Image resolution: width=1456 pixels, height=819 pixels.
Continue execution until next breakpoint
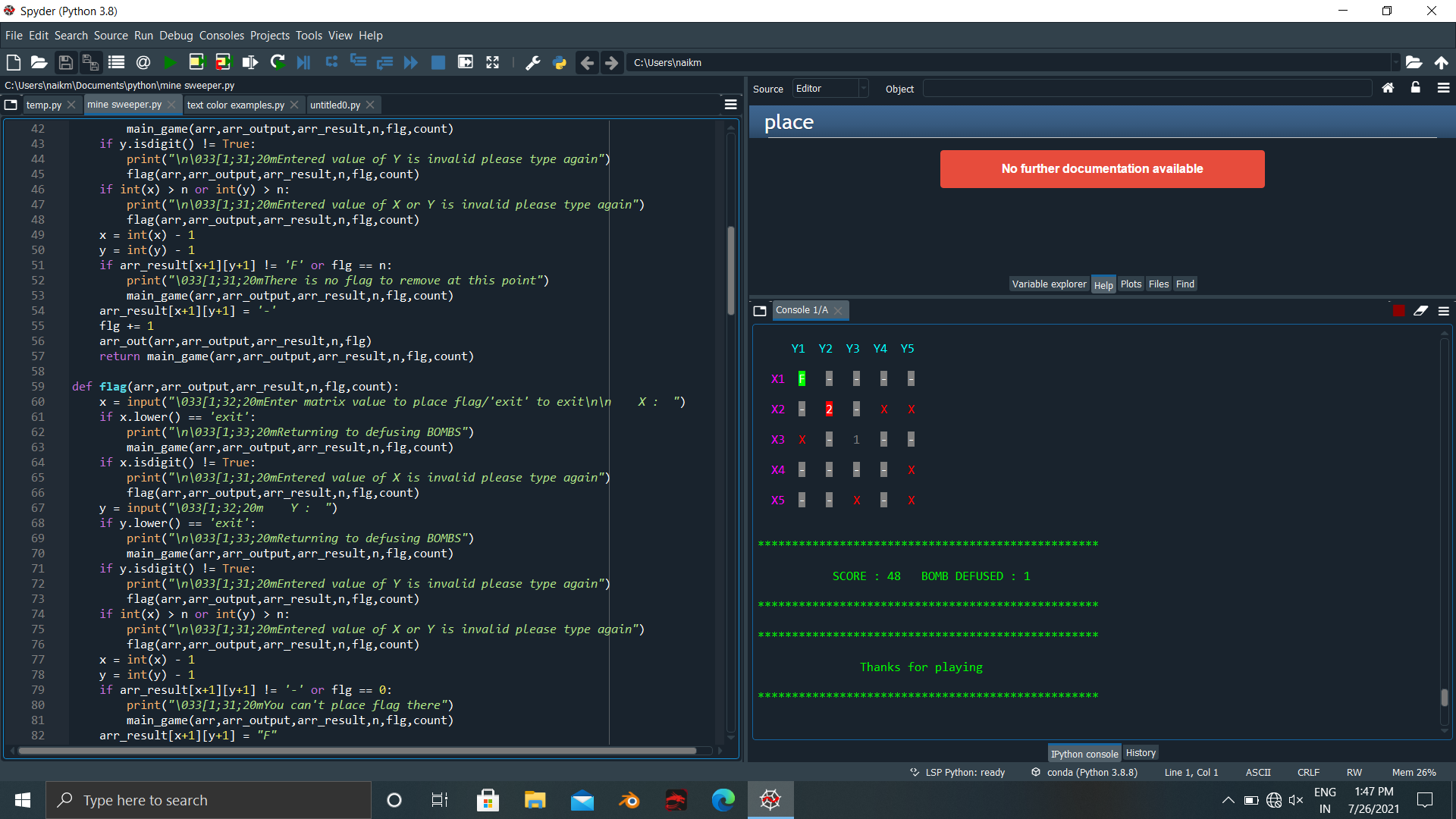pyautogui.click(x=410, y=62)
